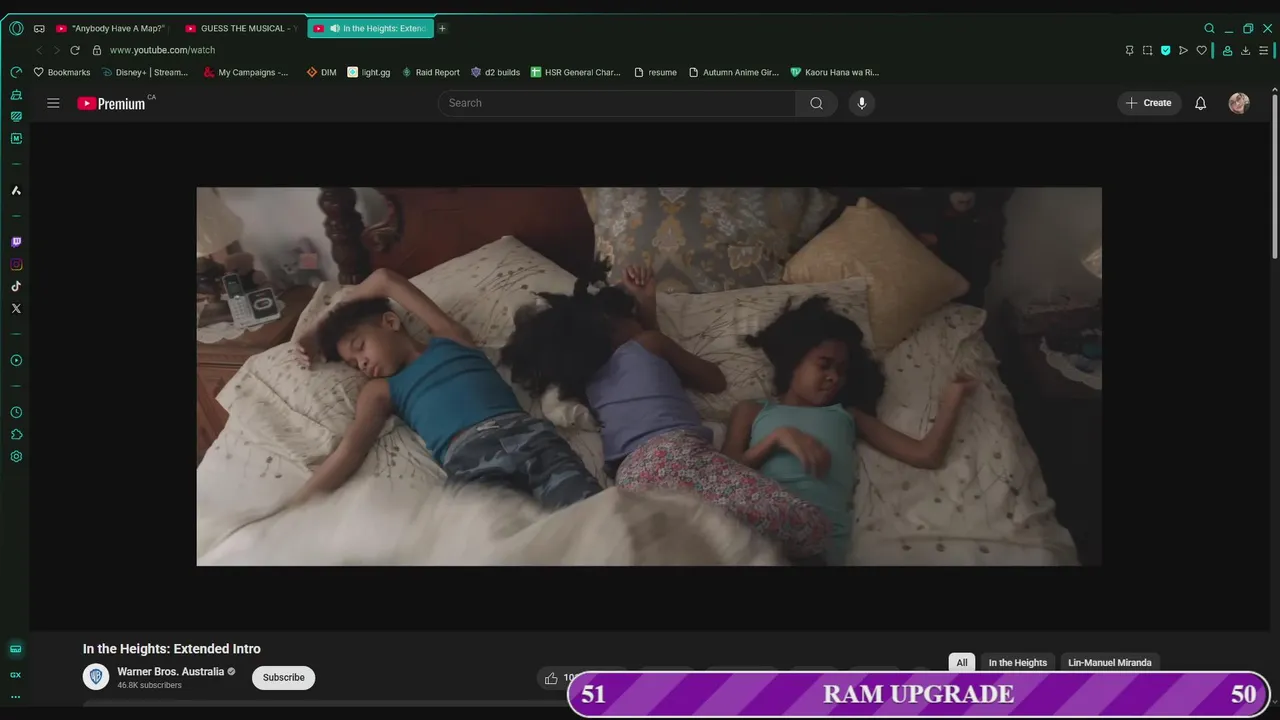This screenshot has height=720, width=1280.
Task: Open Easy Setup sliders icon
Action: [1264, 50]
